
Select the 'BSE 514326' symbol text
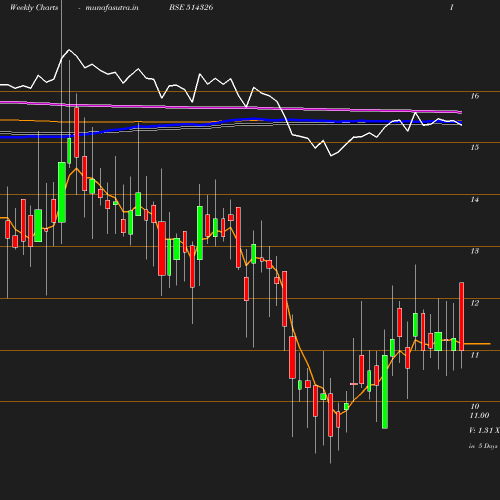191,7
